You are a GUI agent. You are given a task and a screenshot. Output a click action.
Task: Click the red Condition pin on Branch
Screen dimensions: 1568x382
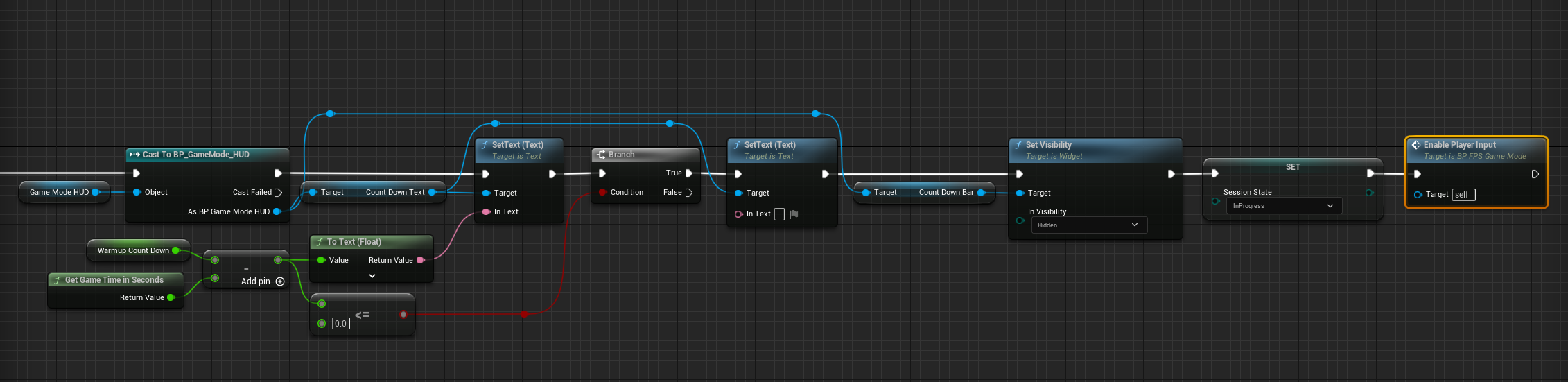coord(602,192)
